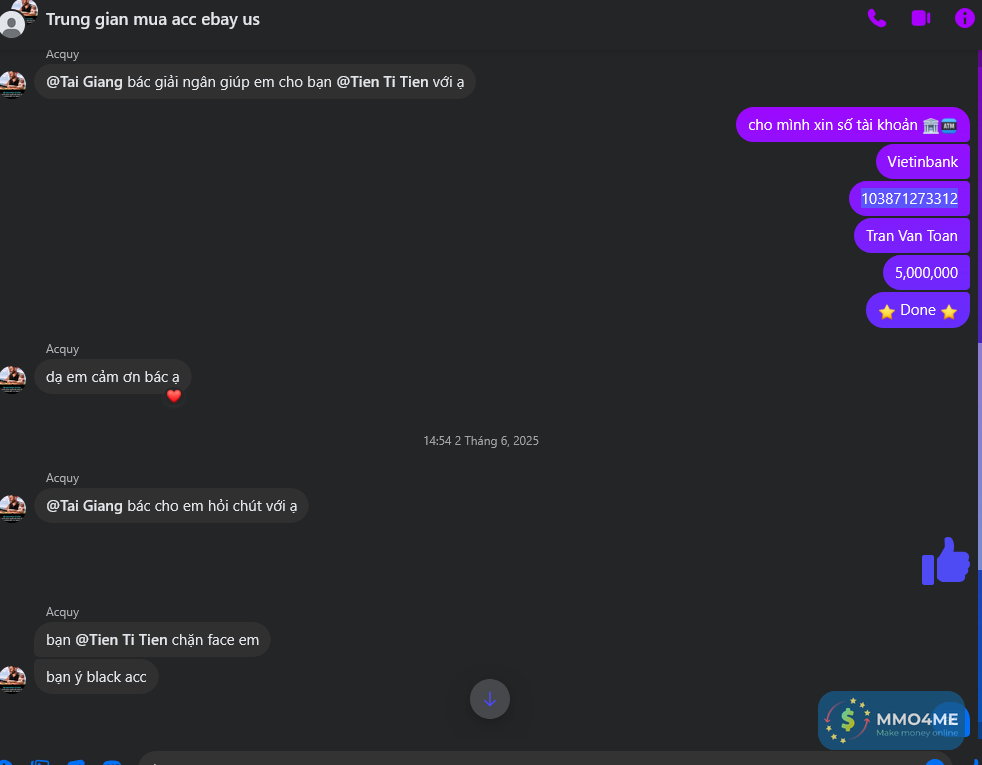Select the highlighted account number 103871273312
This screenshot has height=765, width=982.
click(909, 198)
